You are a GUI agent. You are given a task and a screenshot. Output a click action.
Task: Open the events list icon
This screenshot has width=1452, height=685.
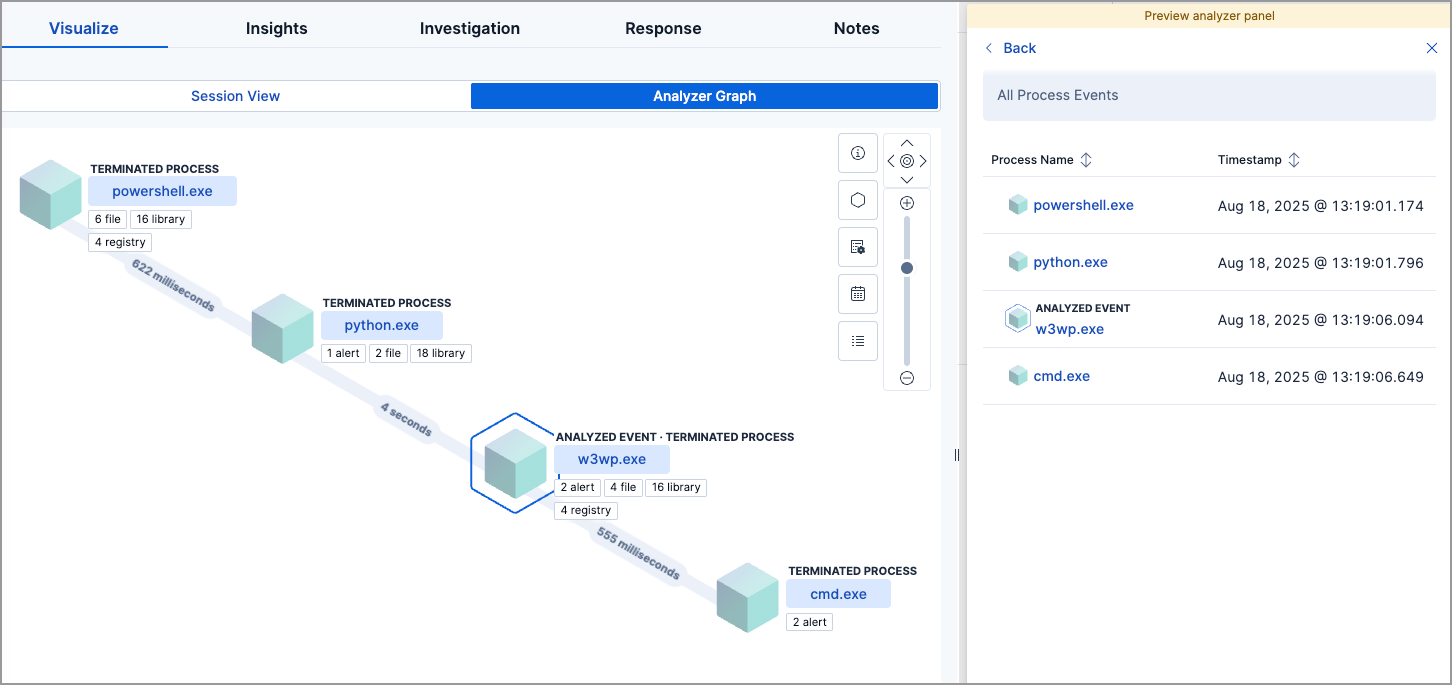pyautogui.click(x=857, y=340)
